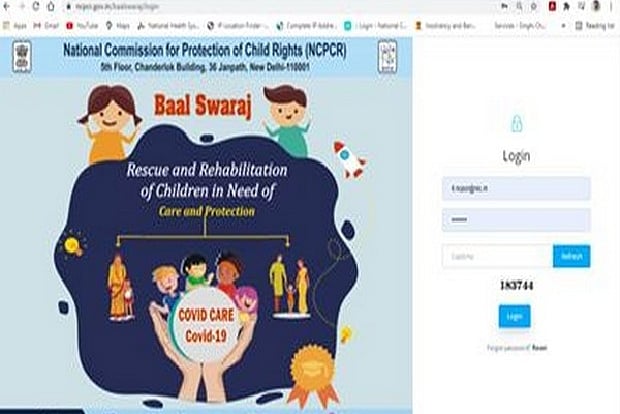The height and width of the screenshot is (414, 620).
Task: Reload the current page
Action: (x=36, y=6)
